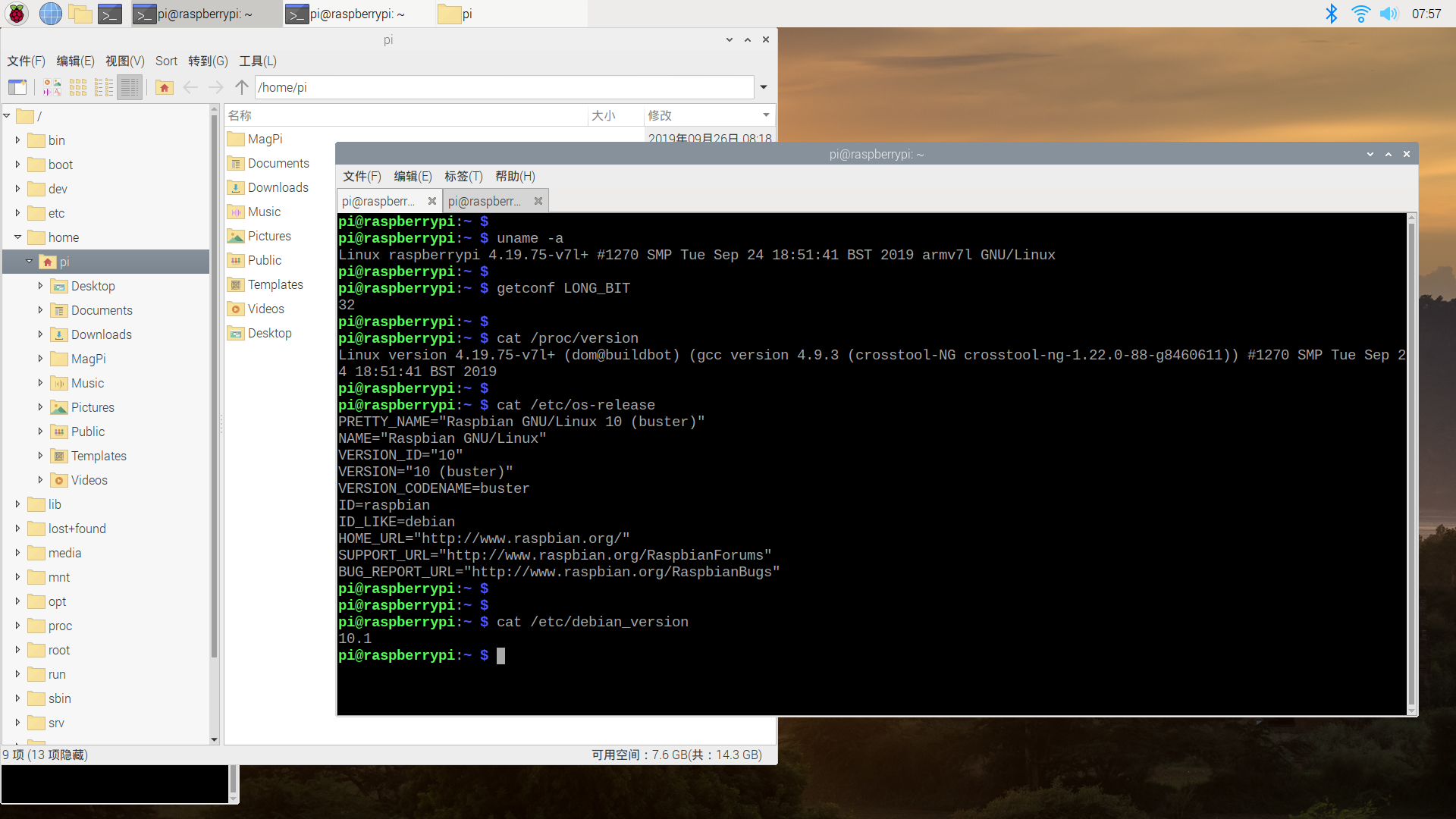Activate second pi@raspberrypi taskbar window button
This screenshot has width=1456, height=819.
point(359,14)
